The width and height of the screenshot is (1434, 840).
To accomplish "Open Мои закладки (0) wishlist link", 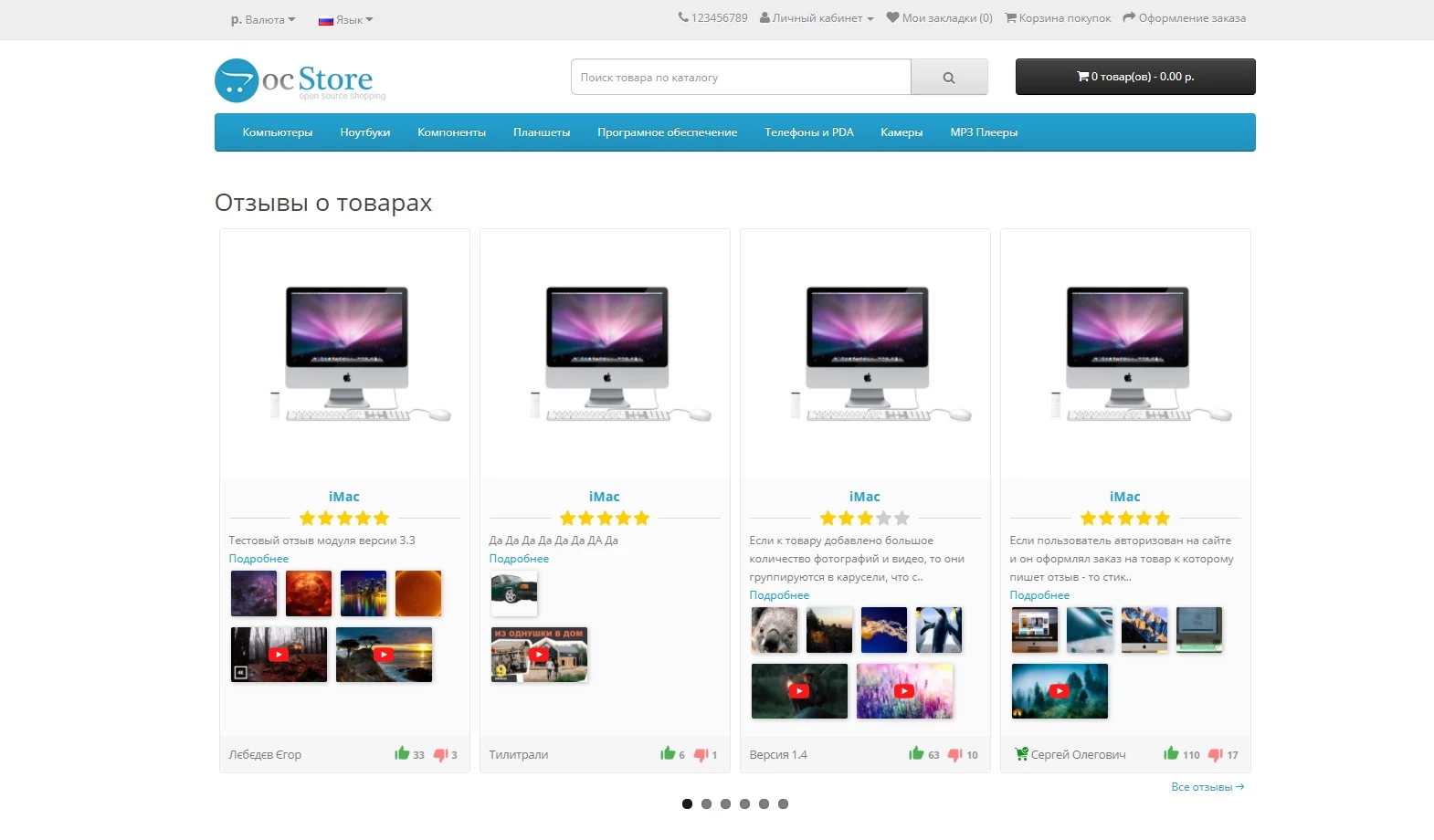I will click(939, 18).
